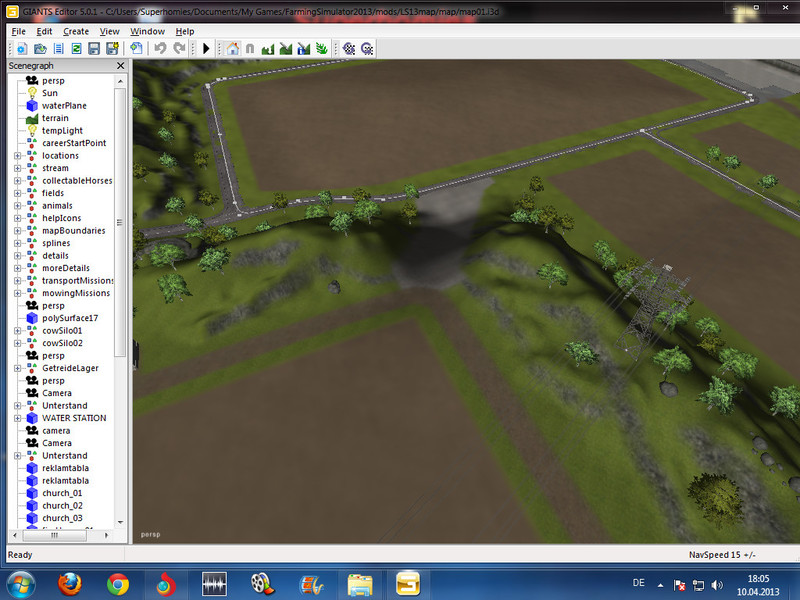The image size is (800, 600).
Task: Expand the animals node
Action: coord(17,206)
